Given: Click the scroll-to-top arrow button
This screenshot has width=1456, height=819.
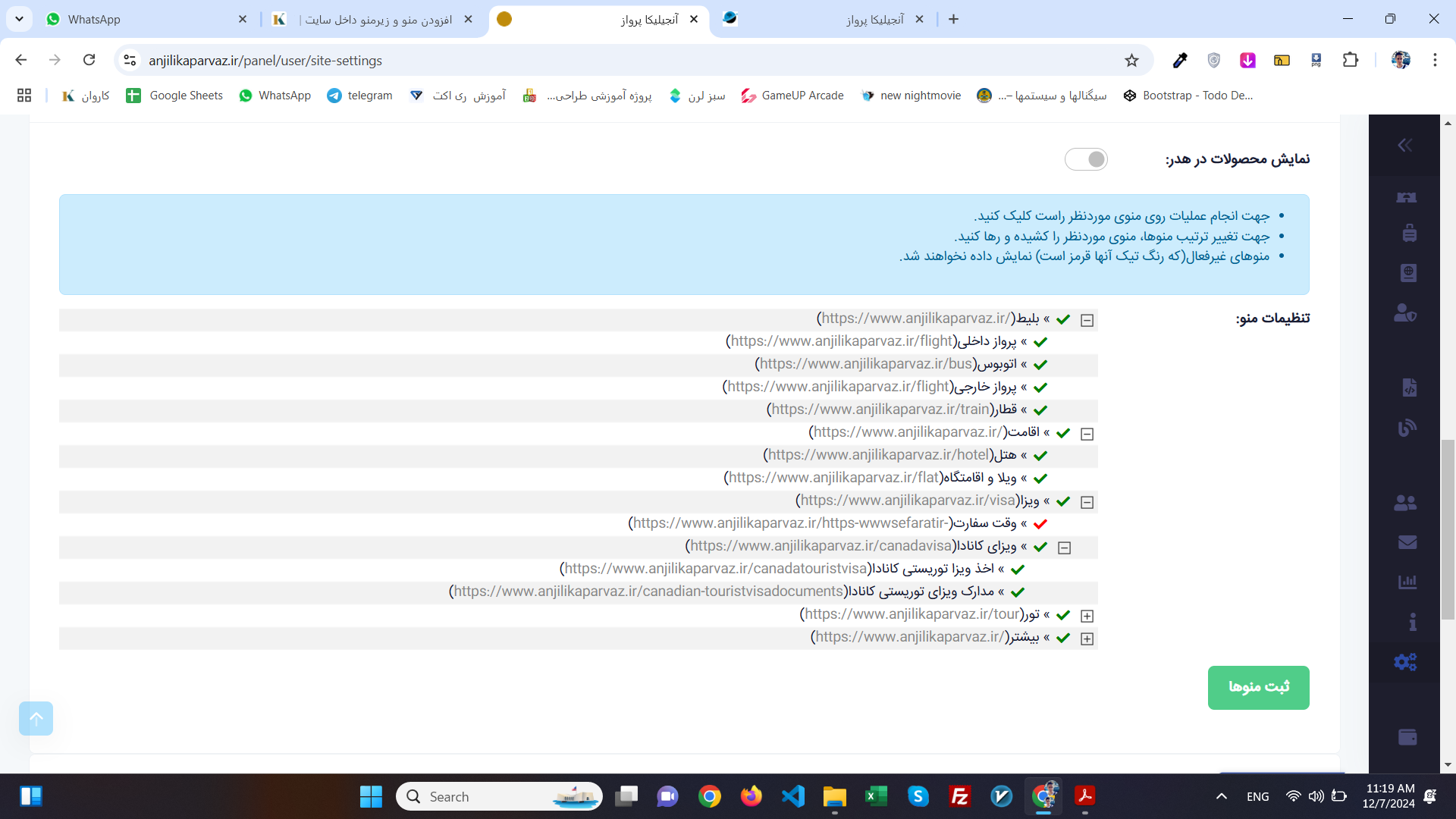Looking at the screenshot, I should click(36, 718).
